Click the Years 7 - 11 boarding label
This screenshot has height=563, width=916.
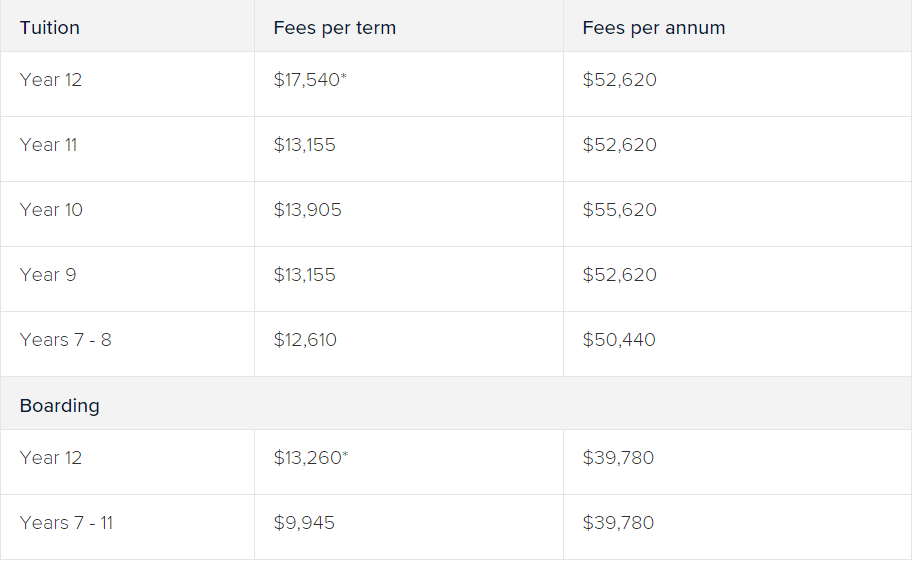(66, 523)
